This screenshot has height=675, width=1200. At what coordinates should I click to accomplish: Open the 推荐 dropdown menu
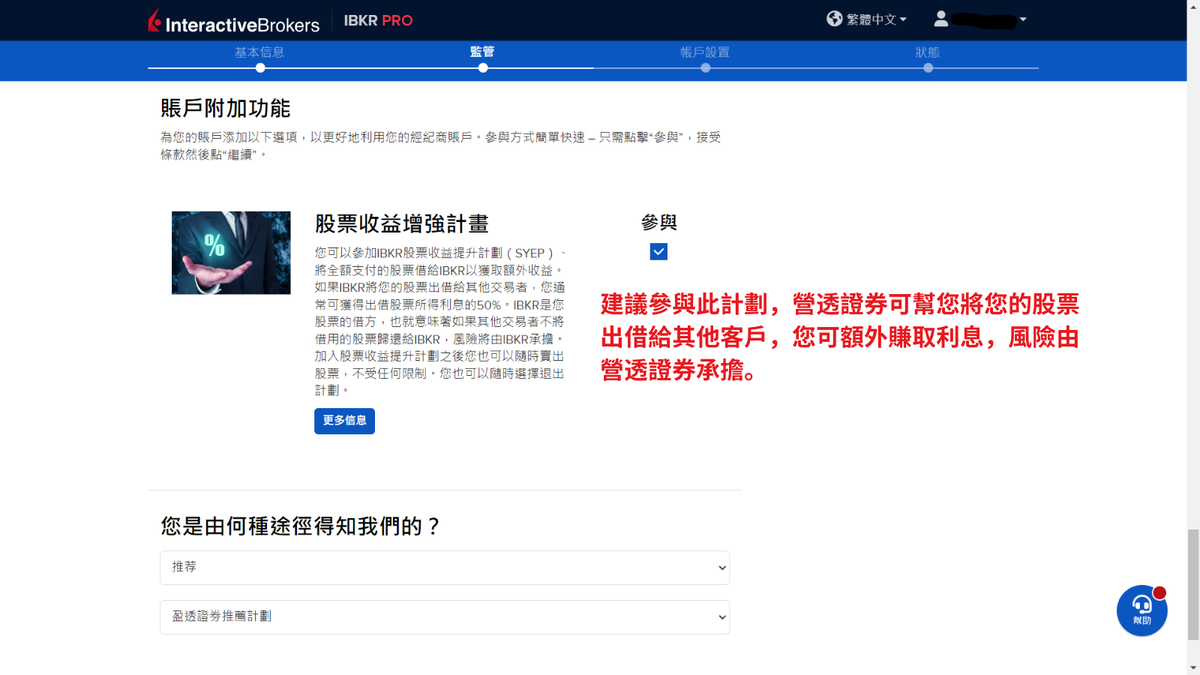tap(444, 567)
